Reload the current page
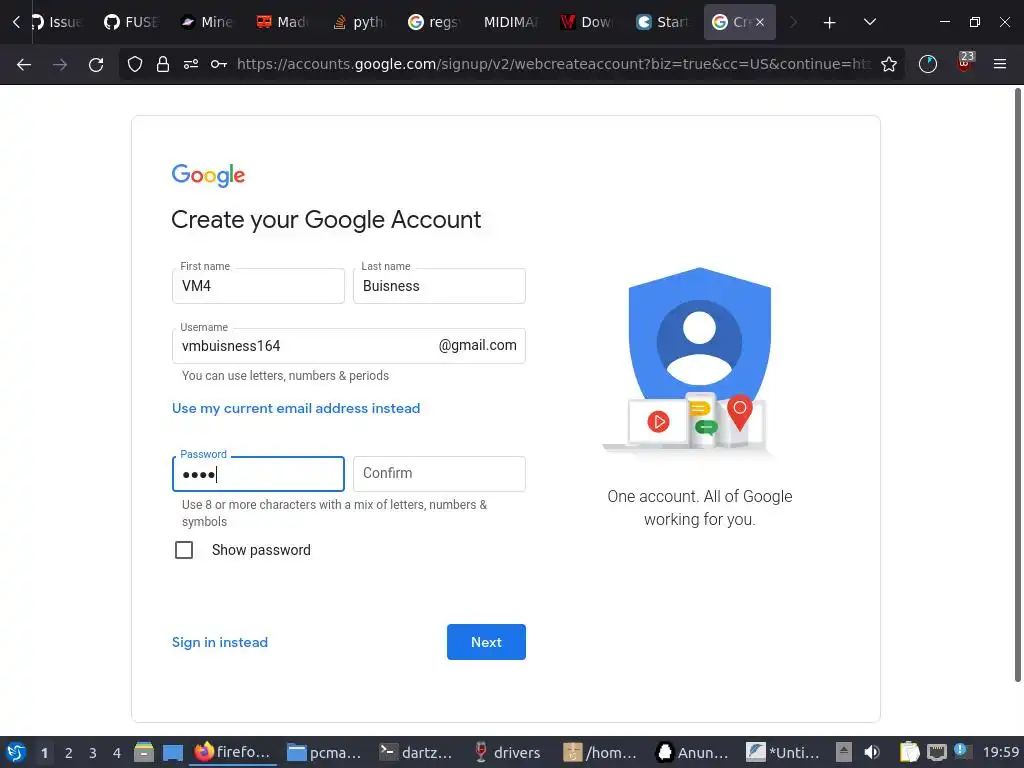 (x=96, y=64)
